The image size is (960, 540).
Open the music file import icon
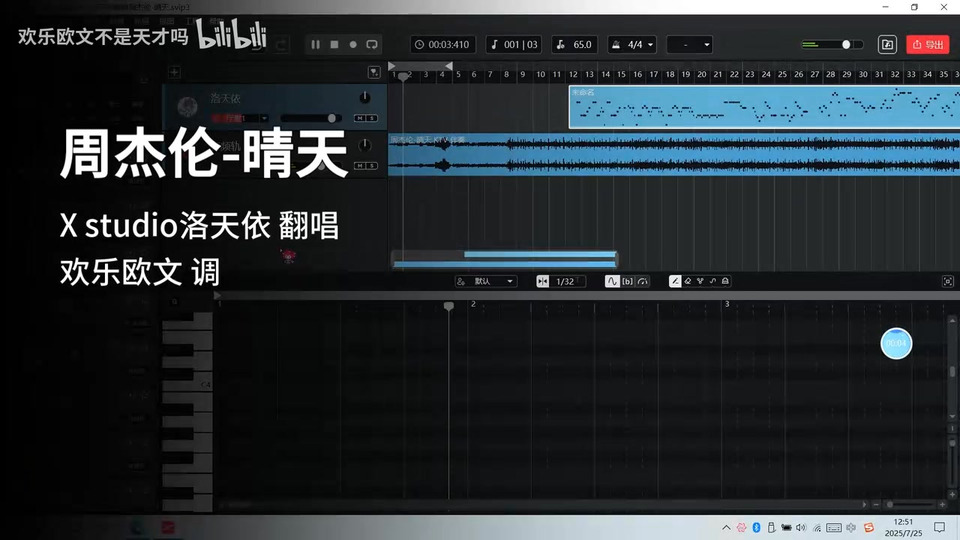coord(887,45)
